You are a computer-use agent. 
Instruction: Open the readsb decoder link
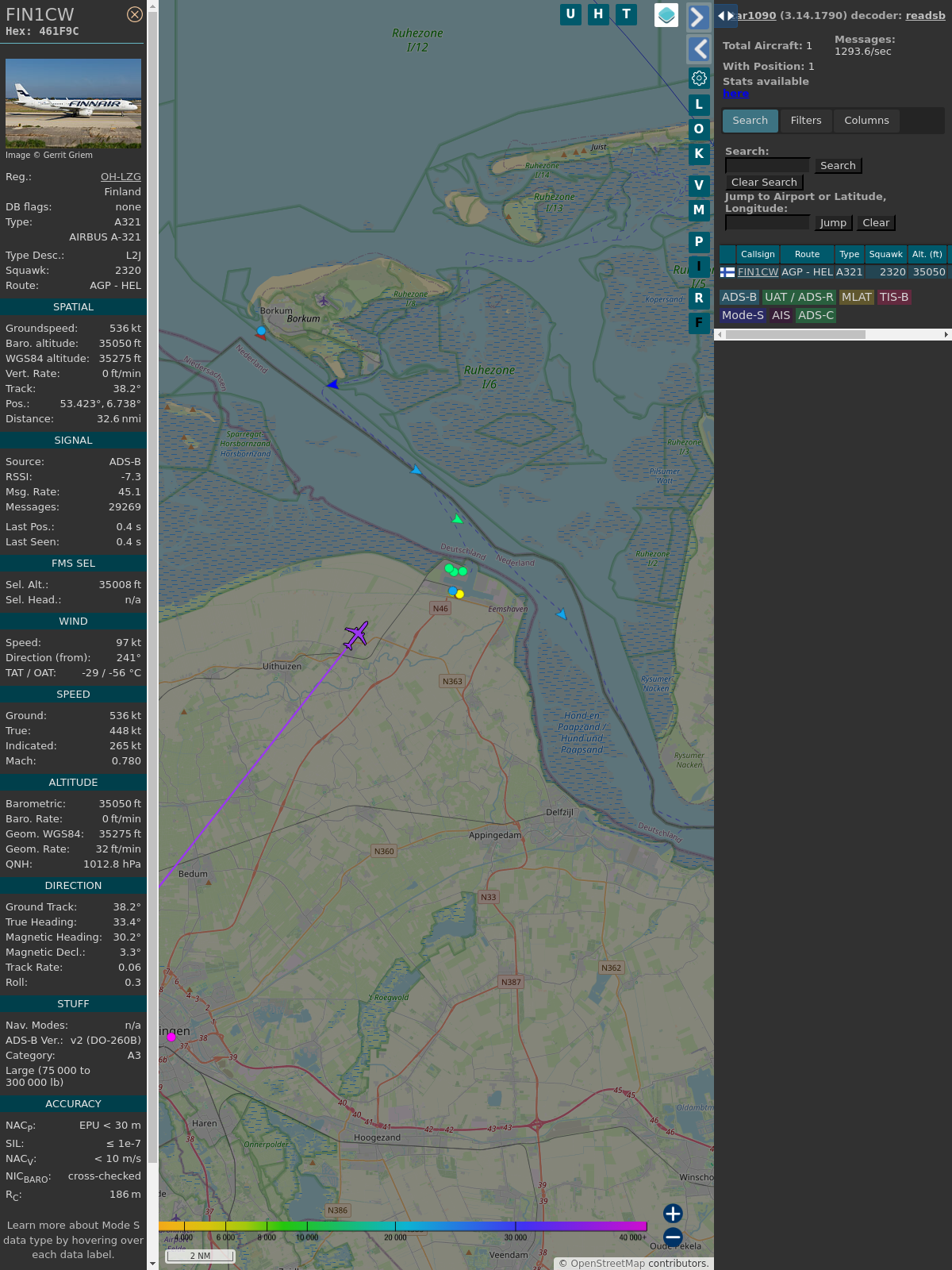(x=926, y=15)
